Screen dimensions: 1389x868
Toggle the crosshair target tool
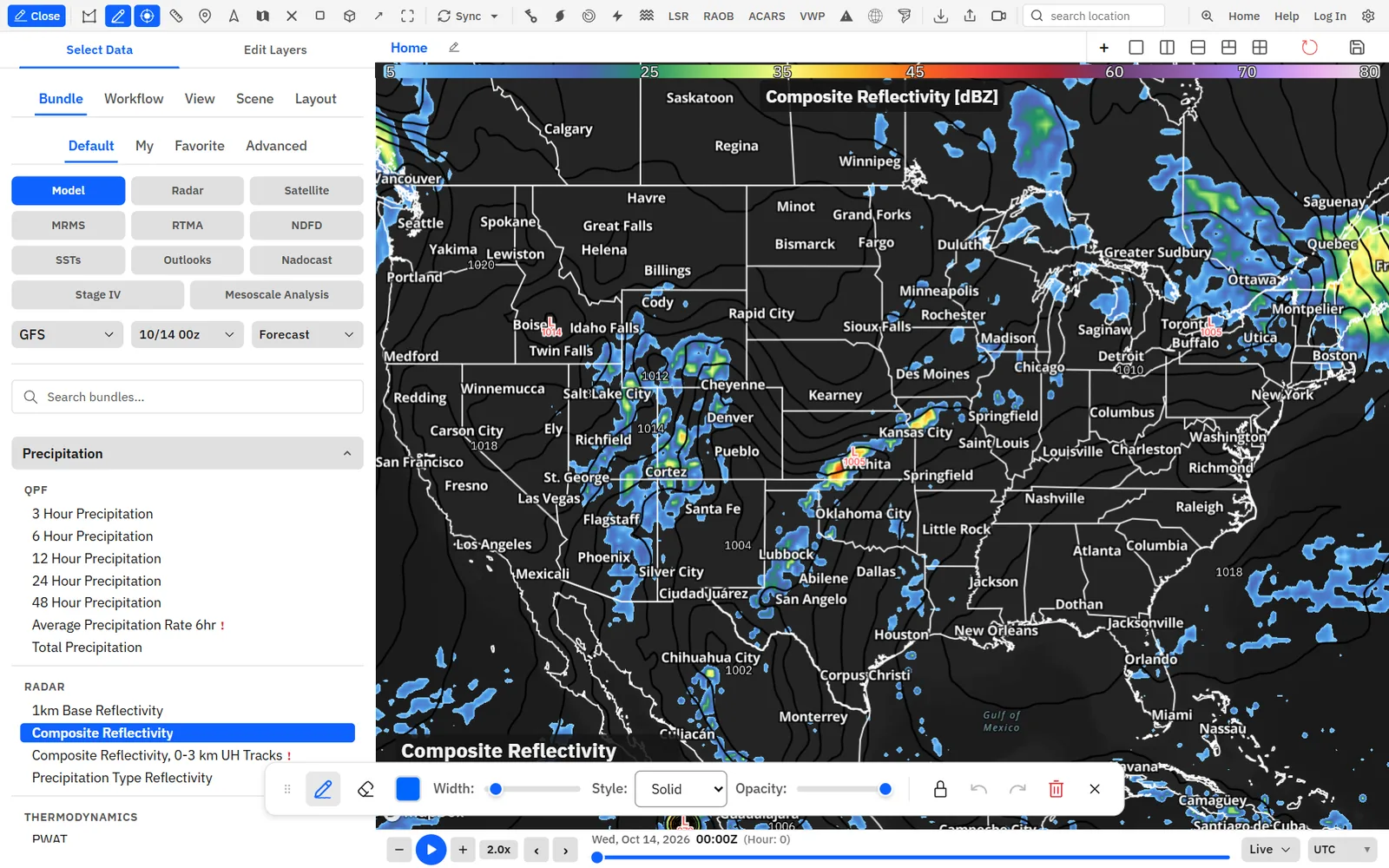(x=147, y=16)
